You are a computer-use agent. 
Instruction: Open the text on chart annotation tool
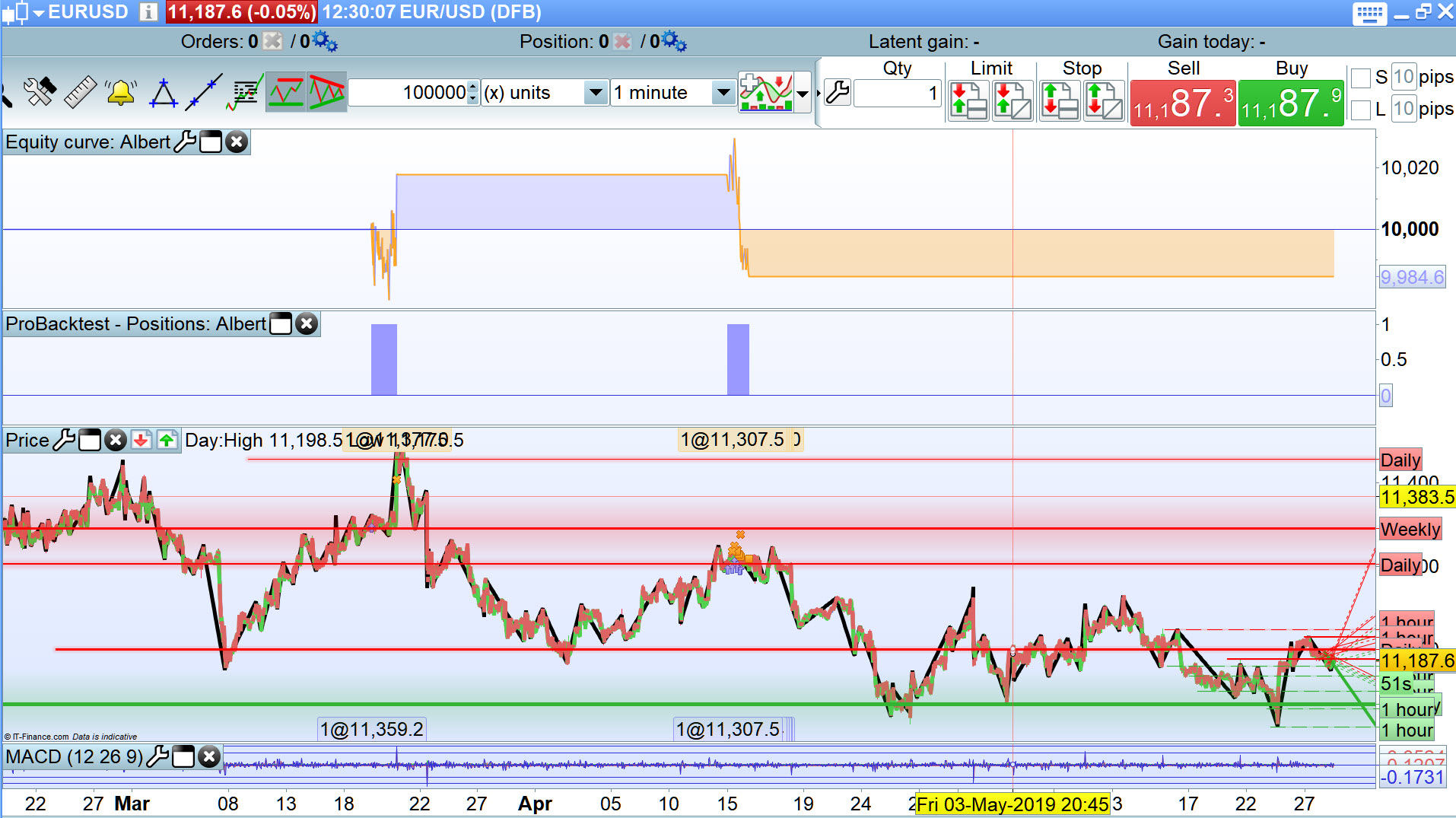[245, 92]
